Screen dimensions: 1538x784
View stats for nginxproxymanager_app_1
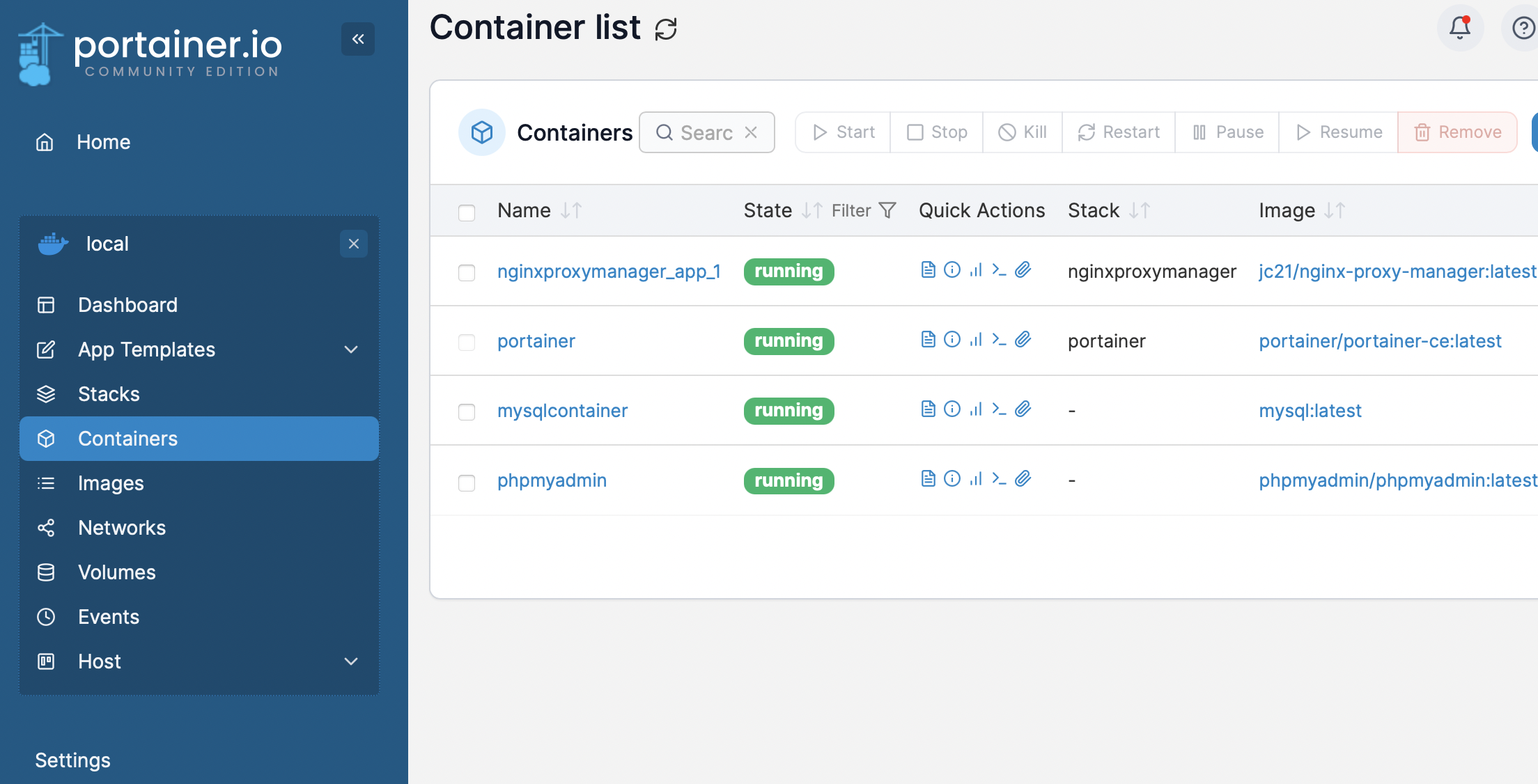[x=976, y=269]
